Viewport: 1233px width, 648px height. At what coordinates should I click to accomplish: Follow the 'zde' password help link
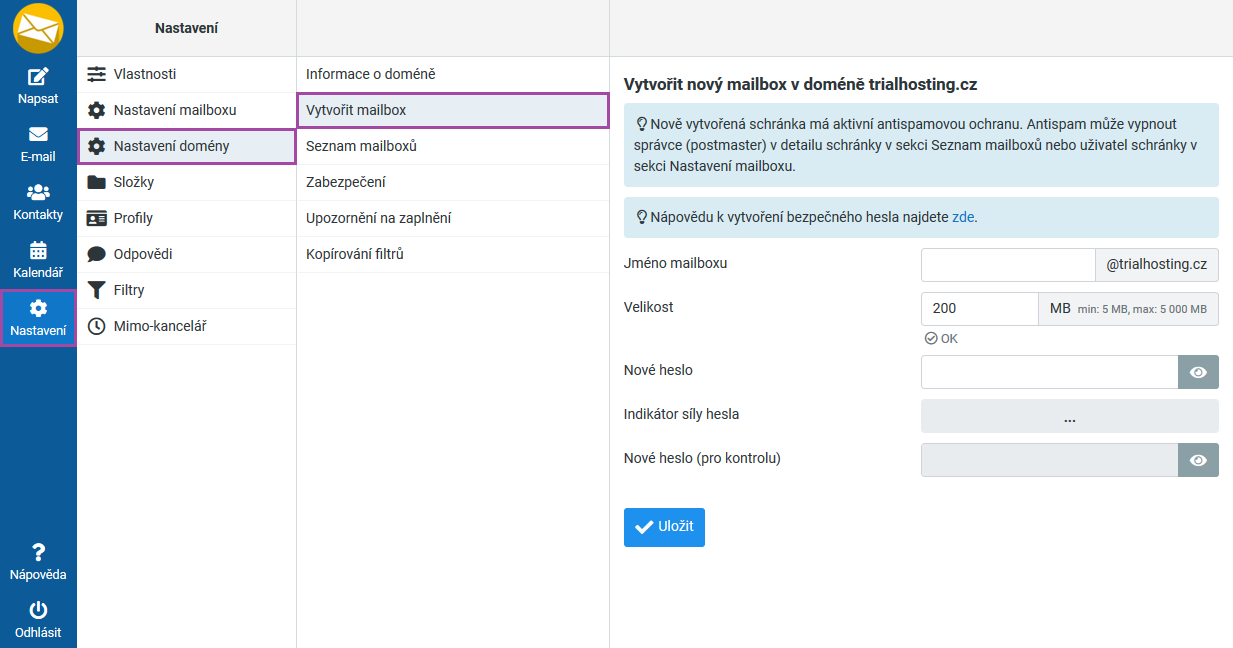pos(963,216)
